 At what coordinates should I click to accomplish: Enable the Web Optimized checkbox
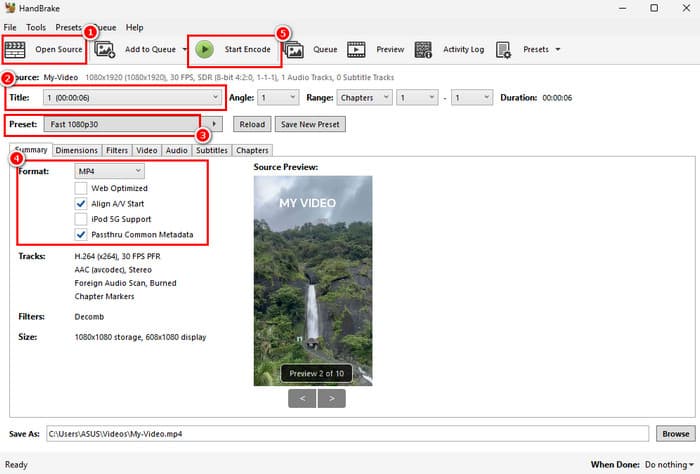click(81, 188)
